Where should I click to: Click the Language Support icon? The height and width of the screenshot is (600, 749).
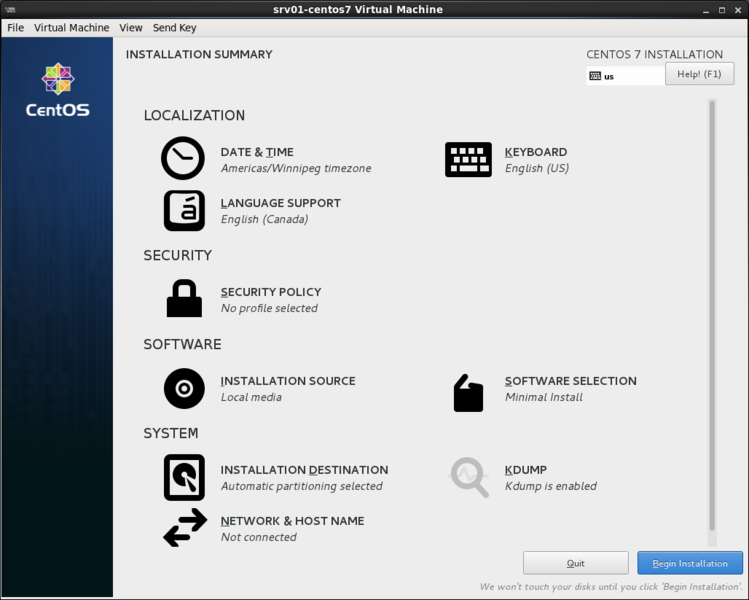coord(184,211)
